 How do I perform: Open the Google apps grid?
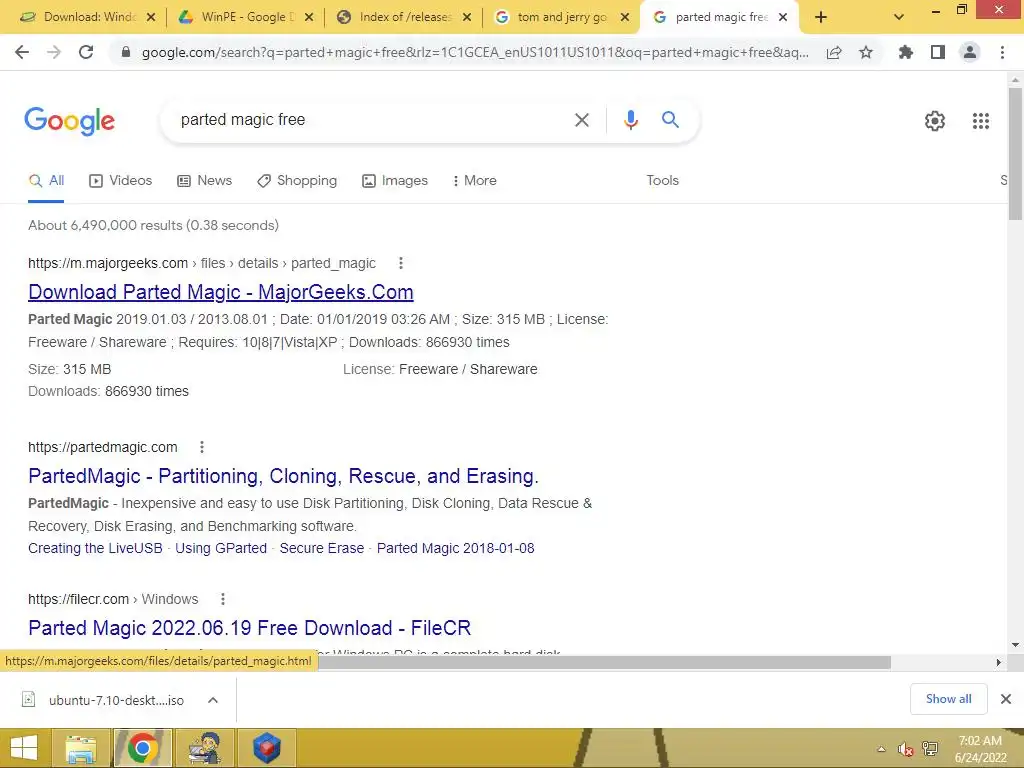(981, 121)
